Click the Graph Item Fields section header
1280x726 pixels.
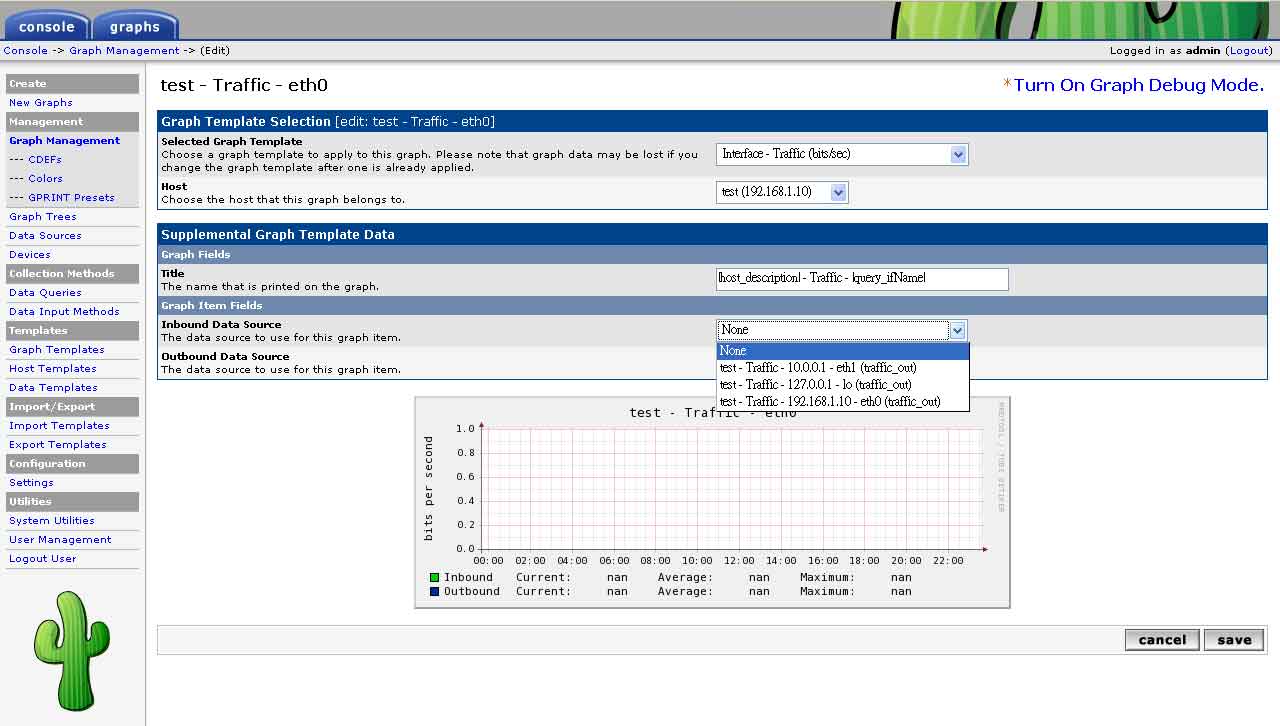click(x=712, y=306)
